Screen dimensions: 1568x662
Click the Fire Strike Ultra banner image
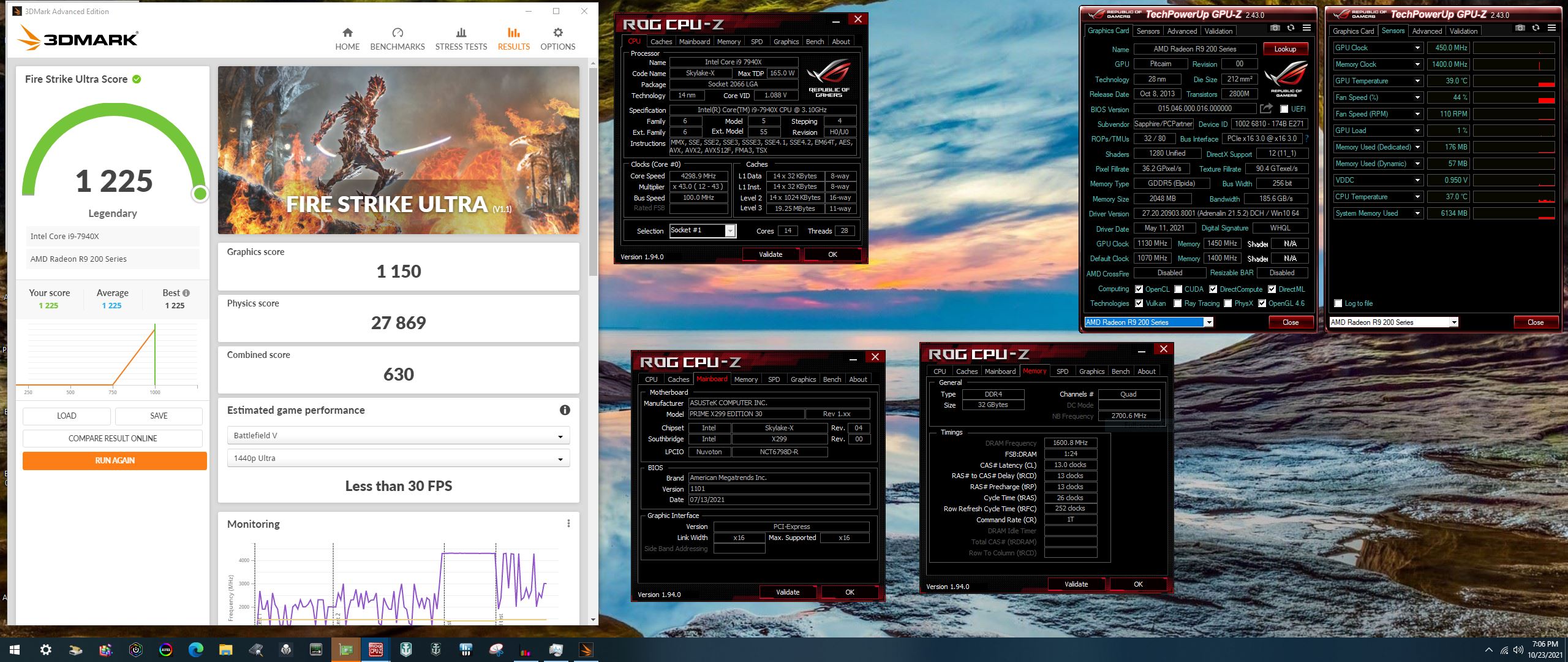[398, 150]
